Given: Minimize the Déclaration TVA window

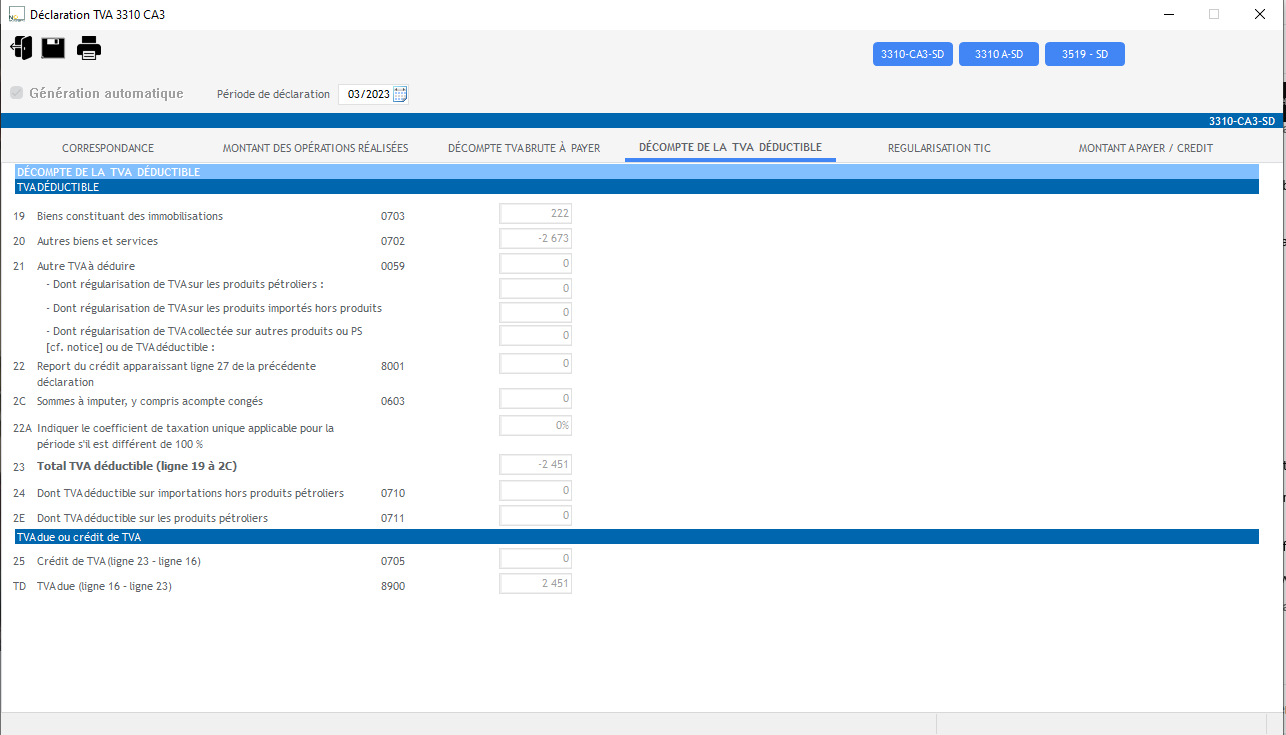Looking at the screenshot, I should 1169,14.
